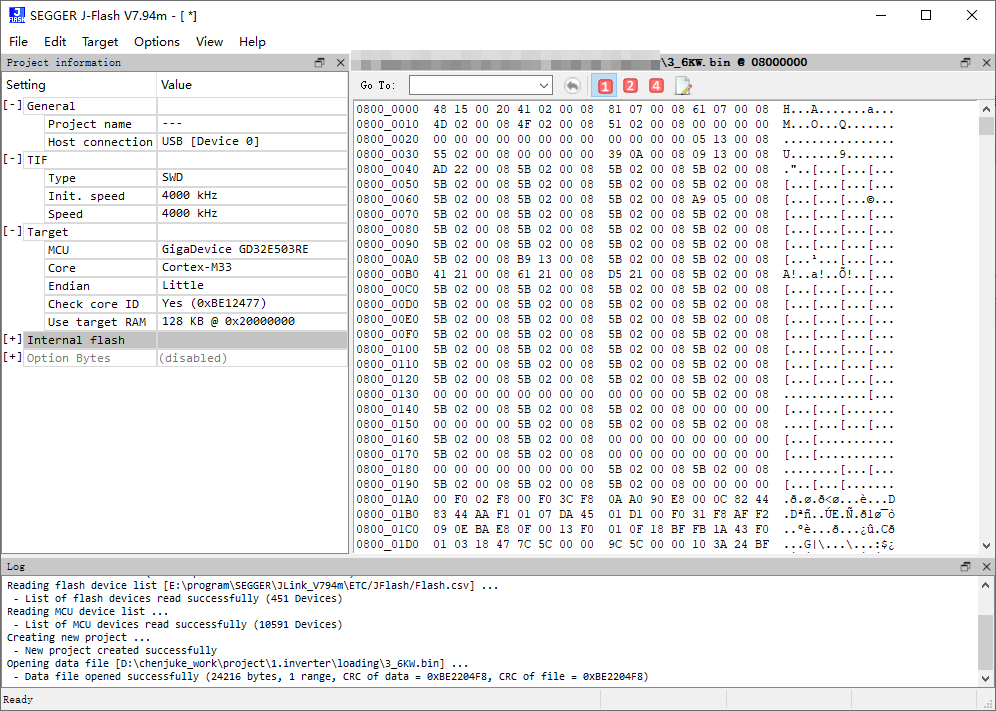The image size is (996, 711).
Task: Open the Go To address dropdown arrow
Action: pos(544,85)
